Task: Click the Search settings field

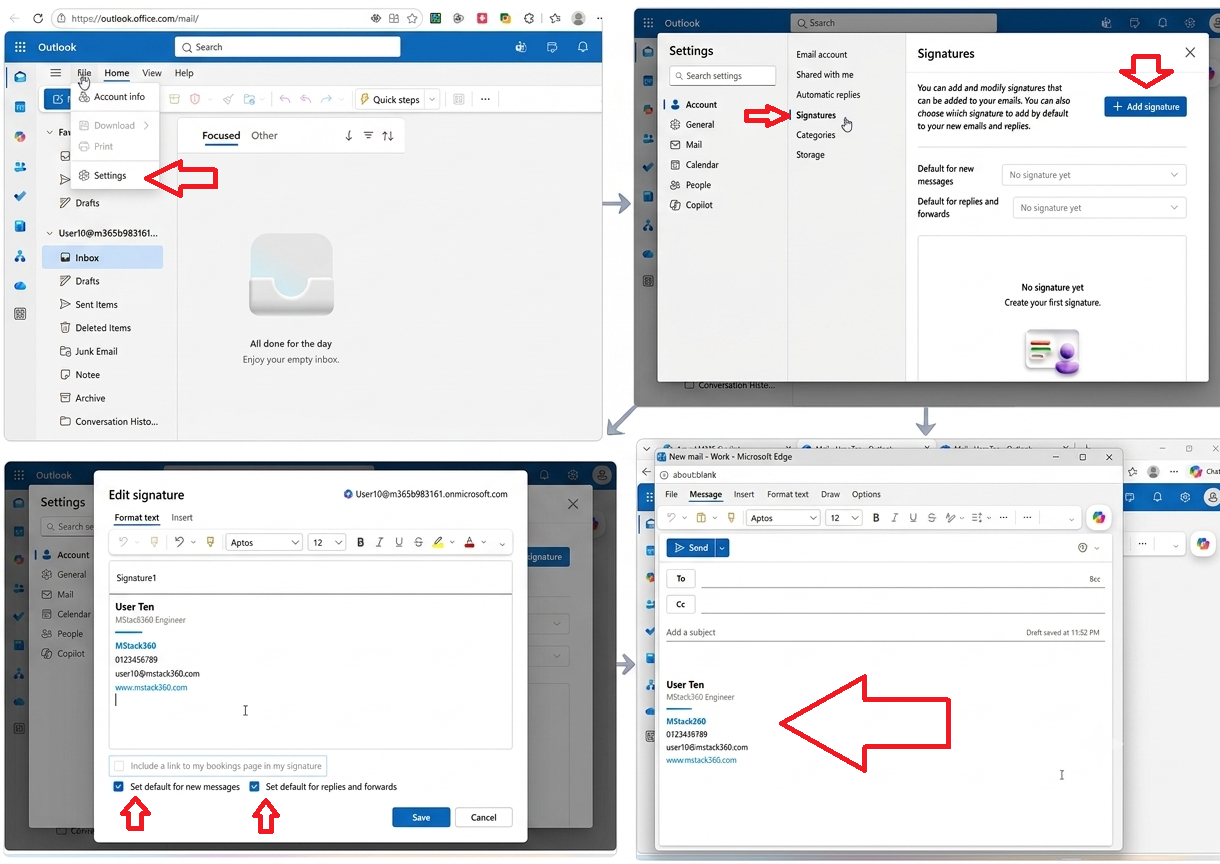Action: click(x=723, y=76)
